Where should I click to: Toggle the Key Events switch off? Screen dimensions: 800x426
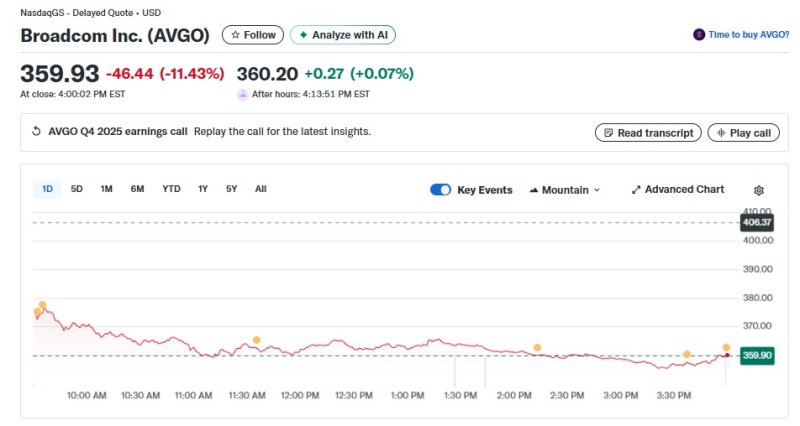click(440, 190)
